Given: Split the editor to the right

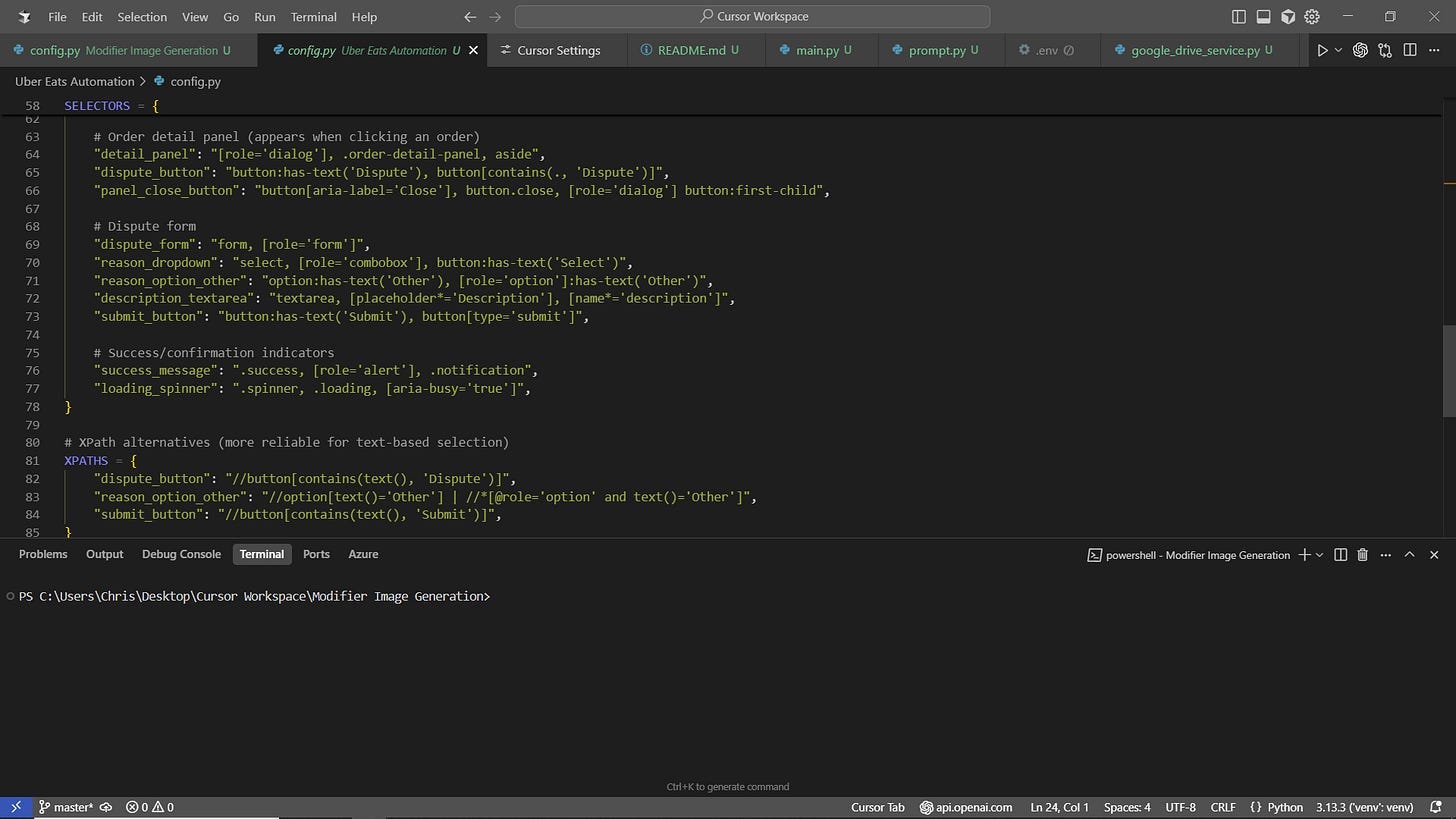Looking at the screenshot, I should [x=1410, y=50].
